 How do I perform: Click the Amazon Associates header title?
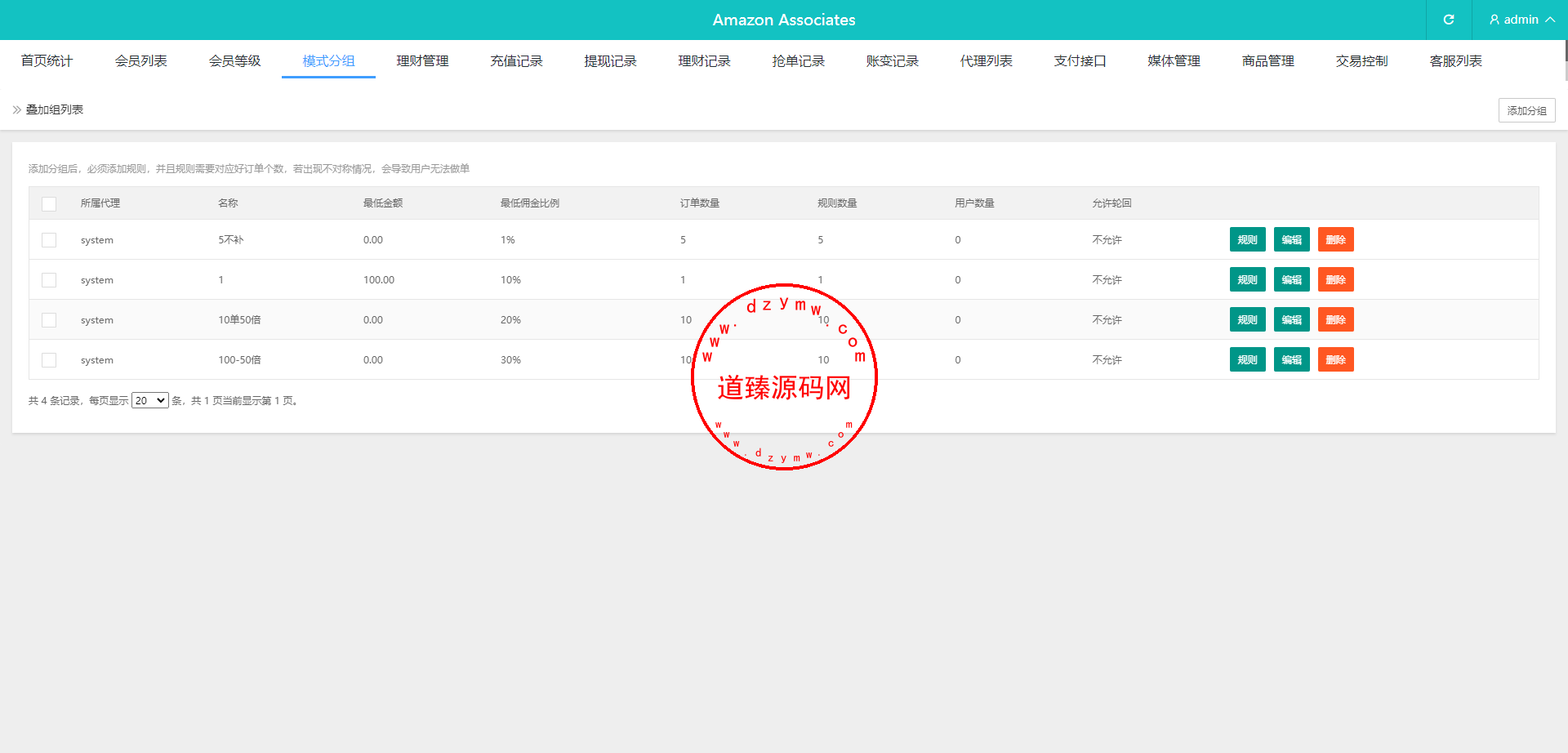[784, 20]
